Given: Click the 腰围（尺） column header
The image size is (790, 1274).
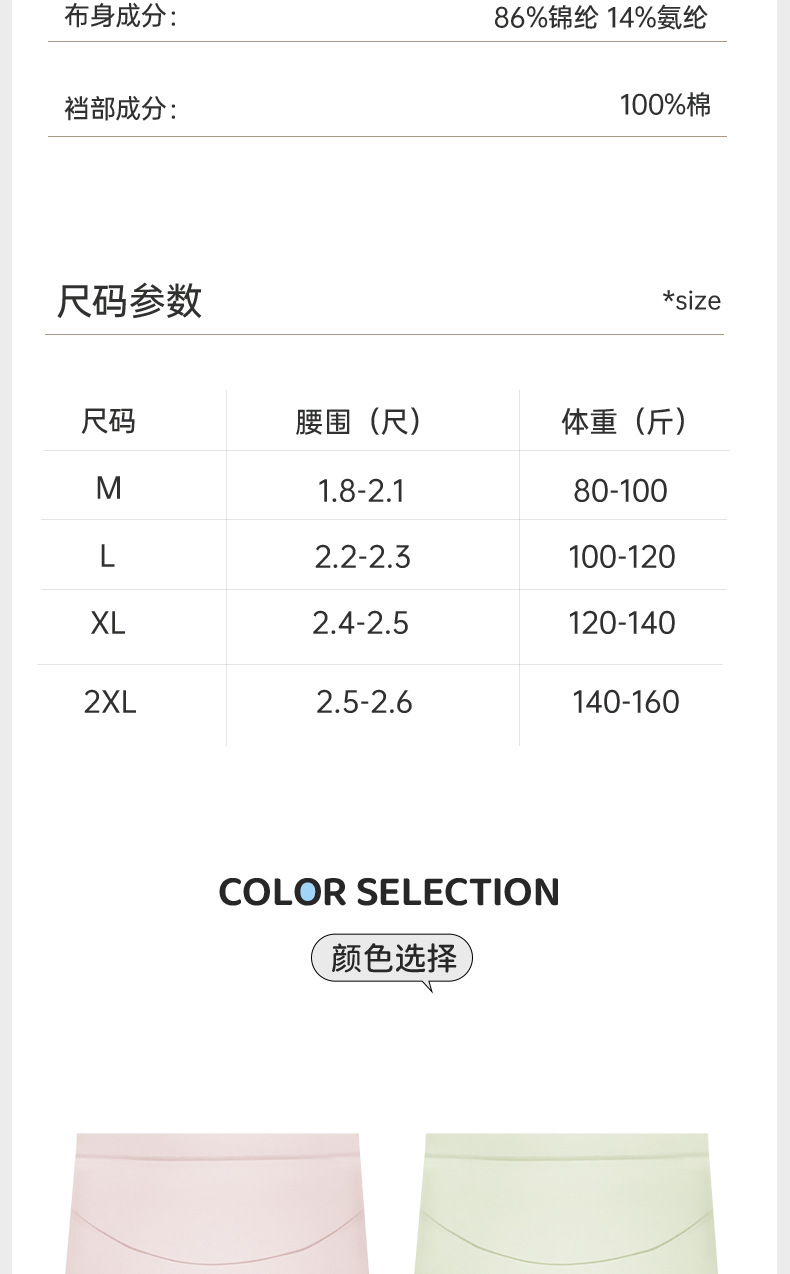Looking at the screenshot, I should pos(360,422).
